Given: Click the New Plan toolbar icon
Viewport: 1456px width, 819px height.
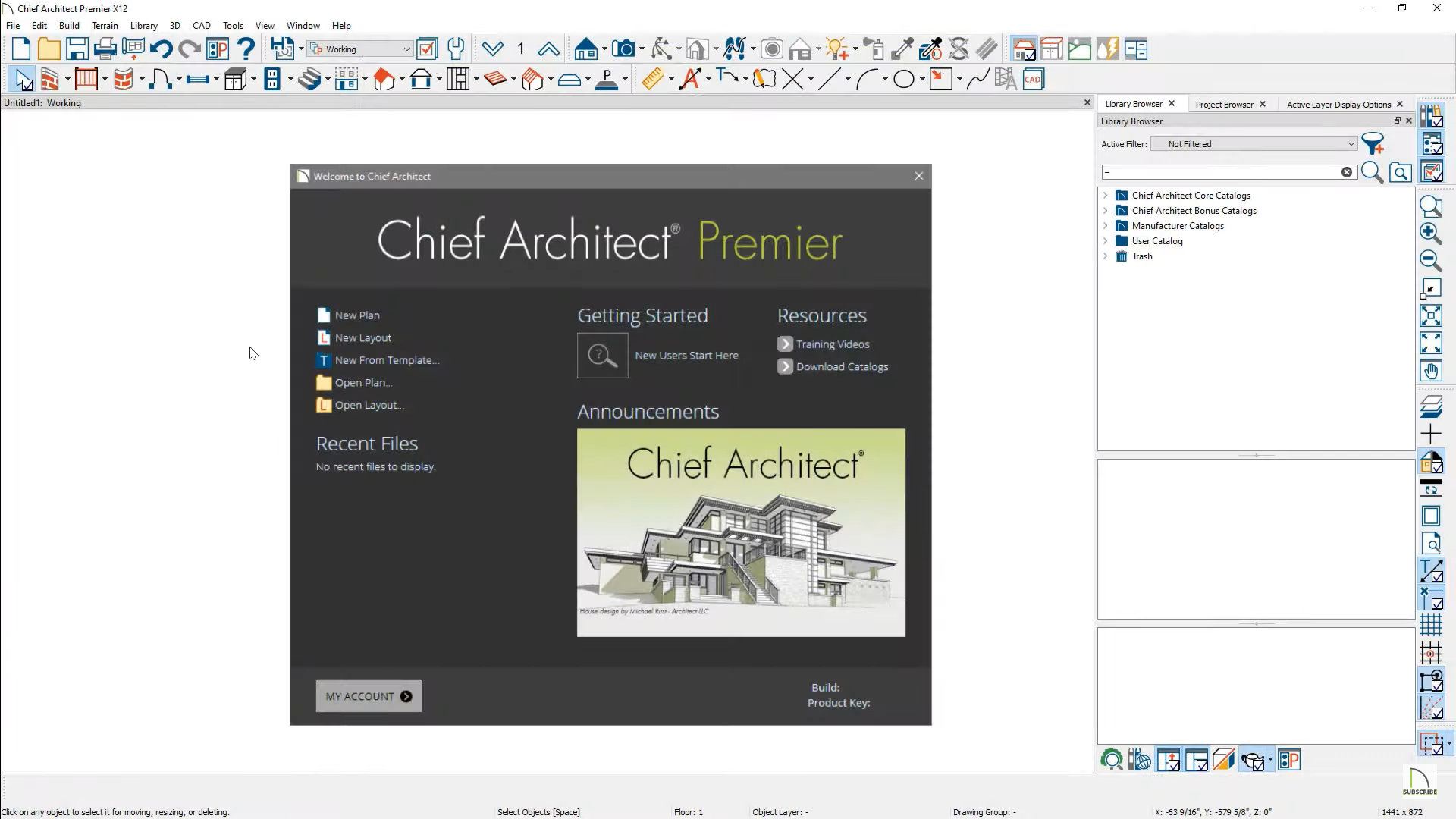Looking at the screenshot, I should tap(21, 49).
